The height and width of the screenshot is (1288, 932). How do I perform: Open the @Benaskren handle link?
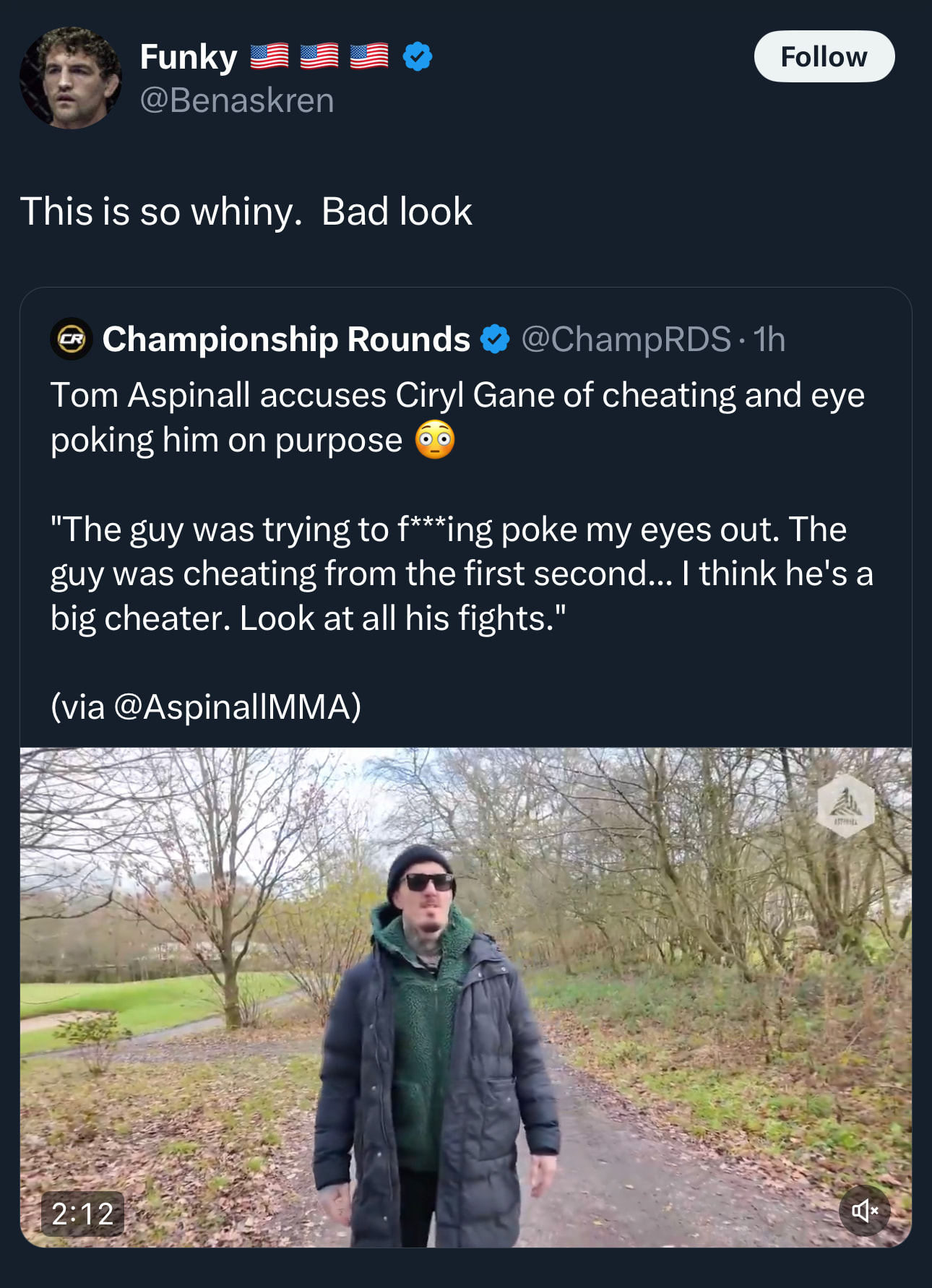point(237,100)
